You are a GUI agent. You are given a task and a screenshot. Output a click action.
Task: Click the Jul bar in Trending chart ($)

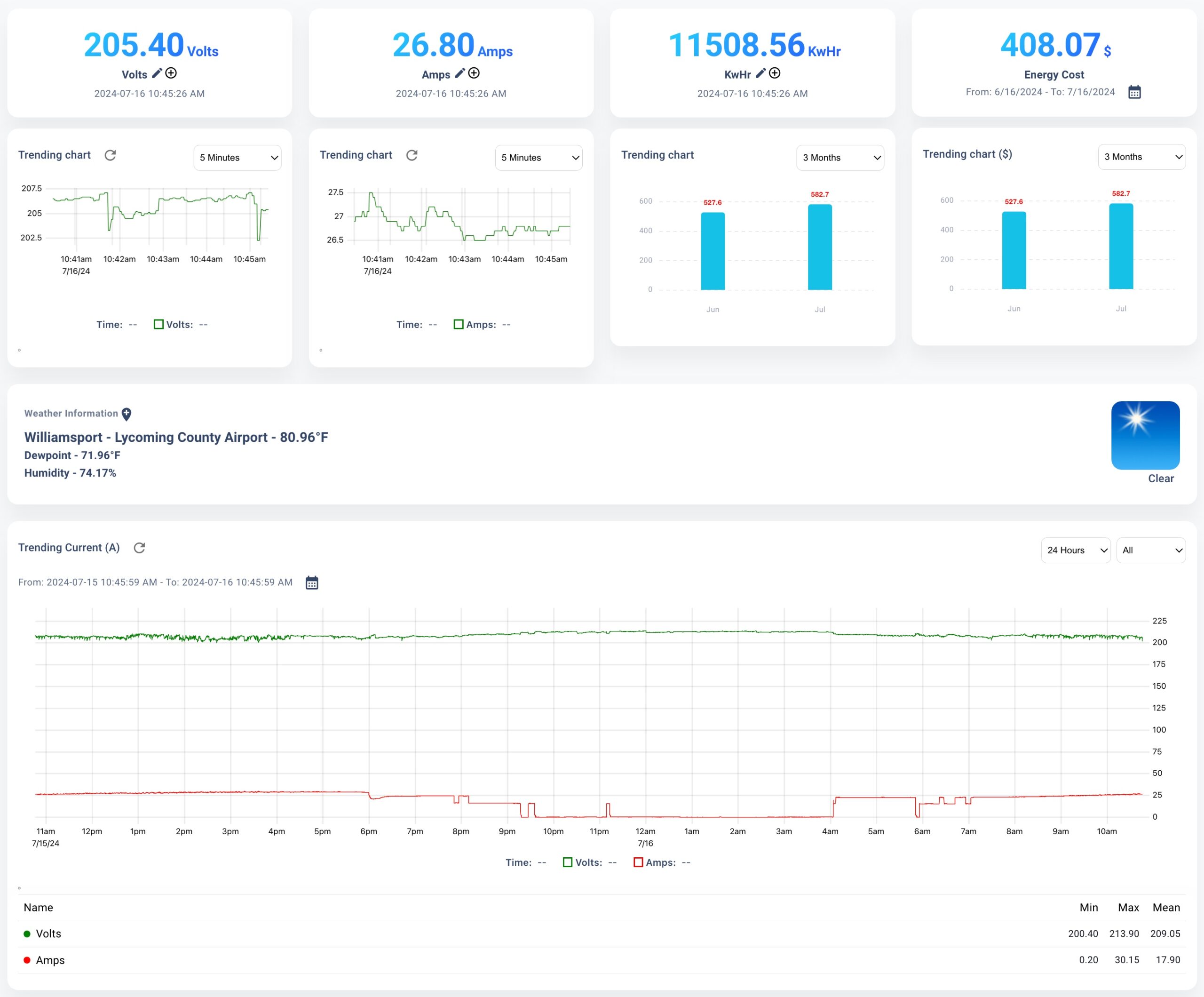tap(1121, 247)
